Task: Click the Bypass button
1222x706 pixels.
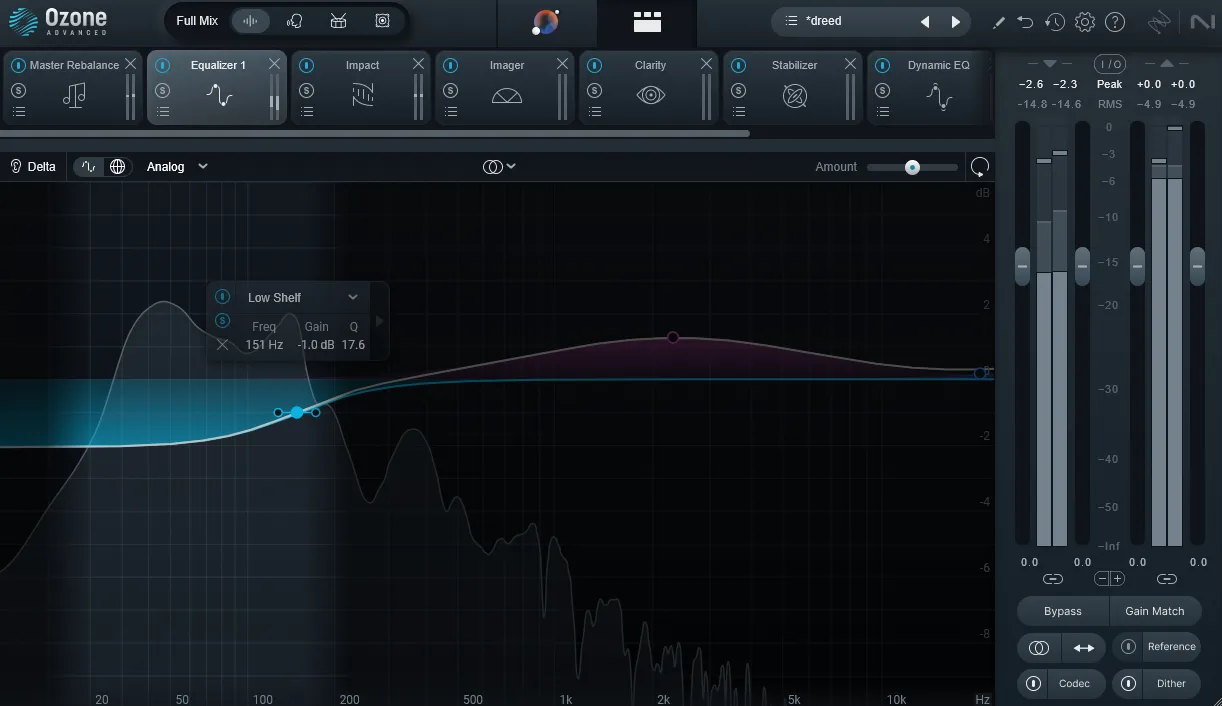Action: click(1063, 611)
